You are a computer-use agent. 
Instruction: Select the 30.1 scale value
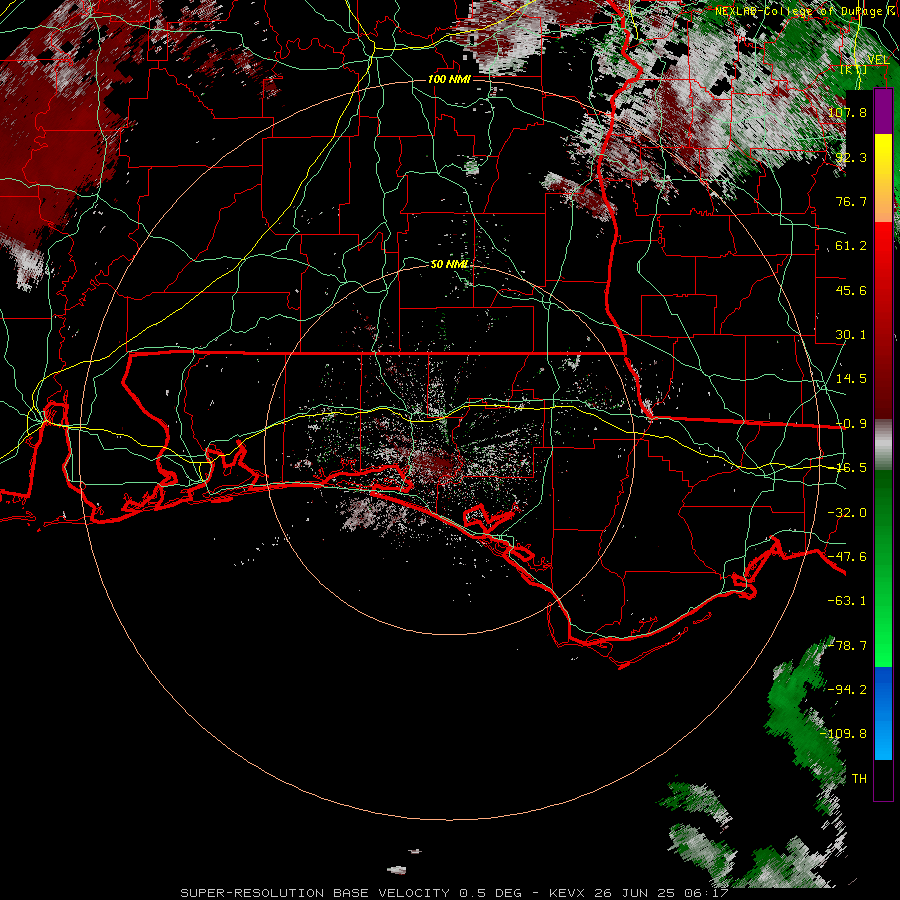click(x=851, y=335)
